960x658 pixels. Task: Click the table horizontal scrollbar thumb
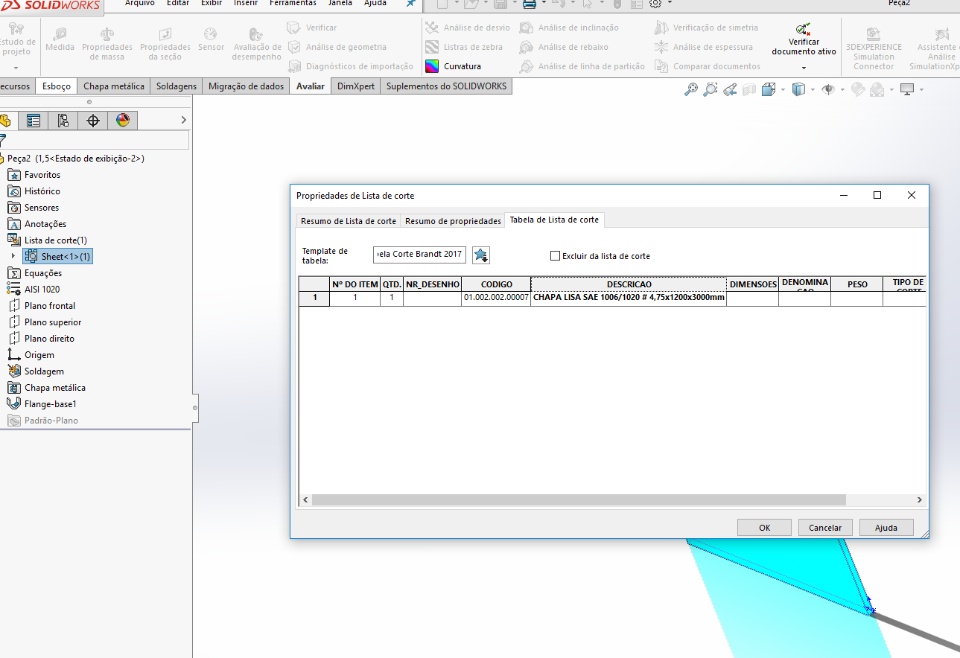coord(579,500)
